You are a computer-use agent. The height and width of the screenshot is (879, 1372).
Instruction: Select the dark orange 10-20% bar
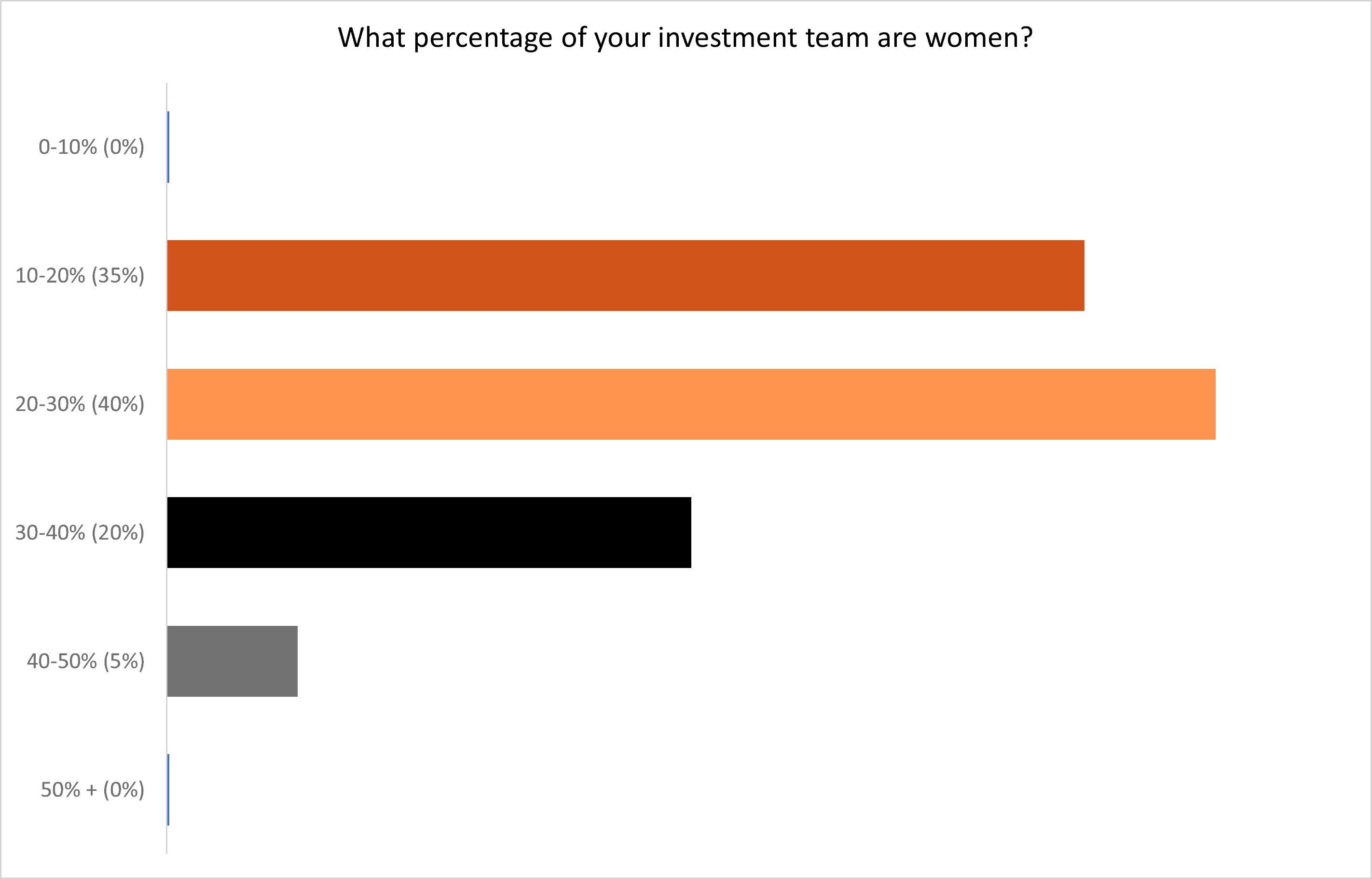pyautogui.click(x=625, y=276)
